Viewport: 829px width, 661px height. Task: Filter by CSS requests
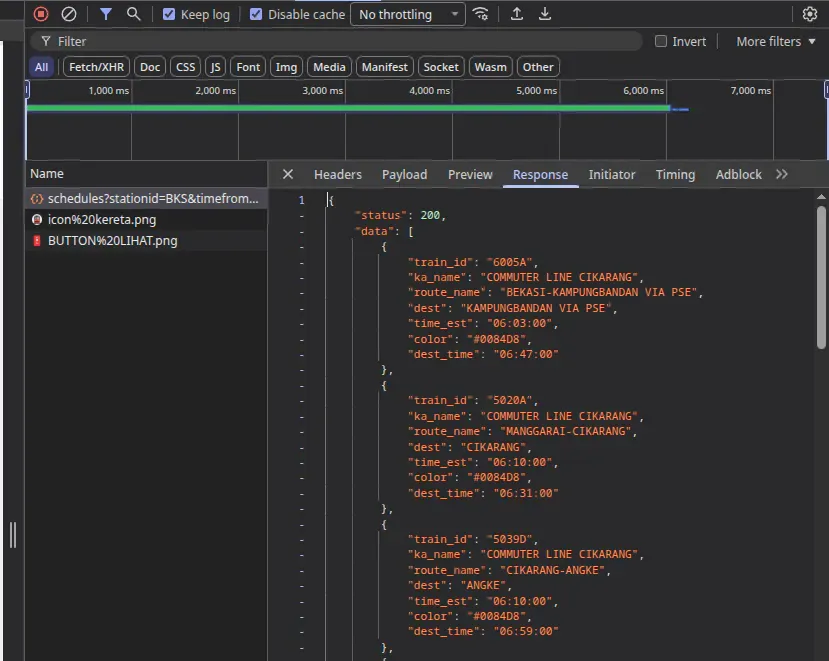[186, 67]
